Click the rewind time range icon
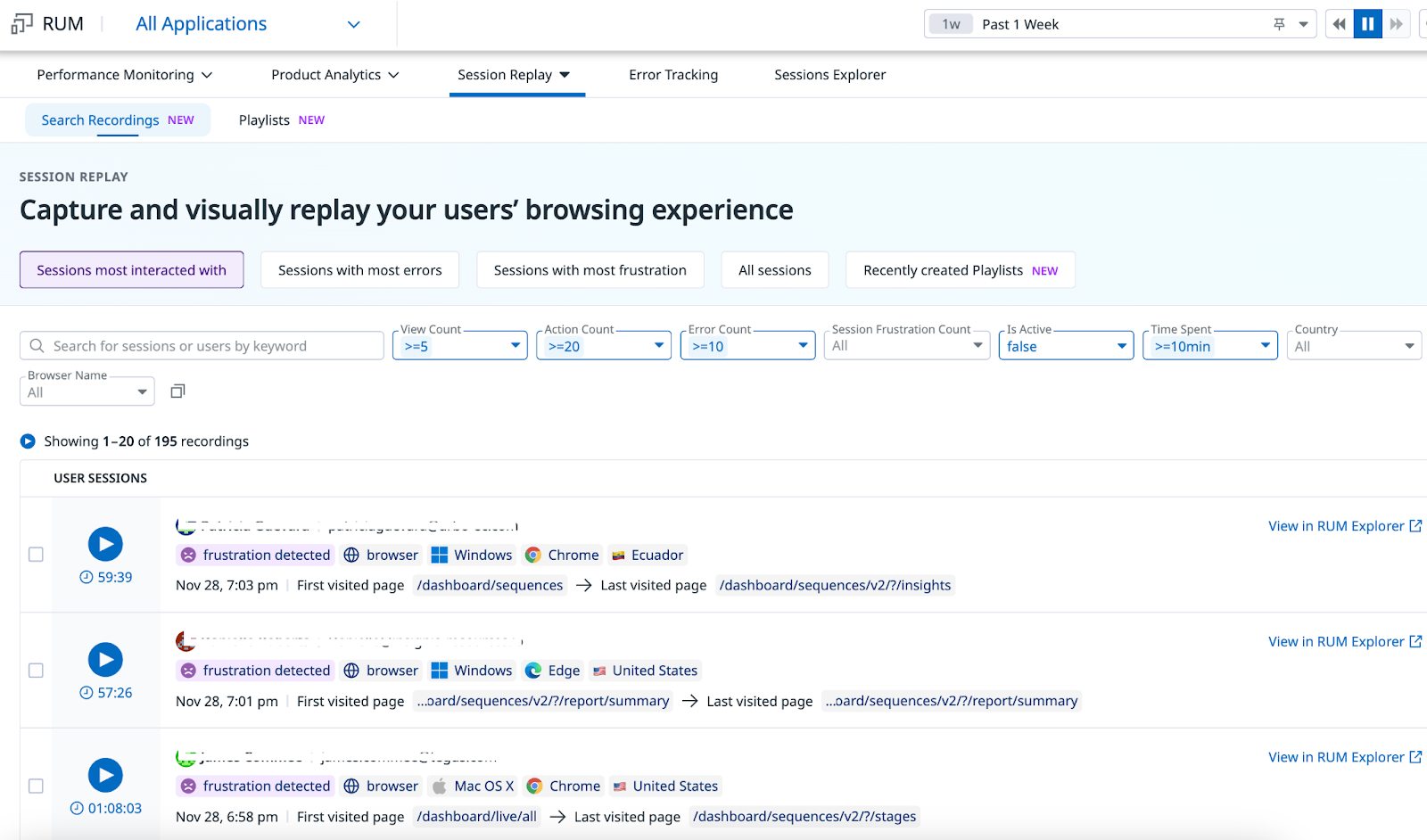 [1338, 23]
